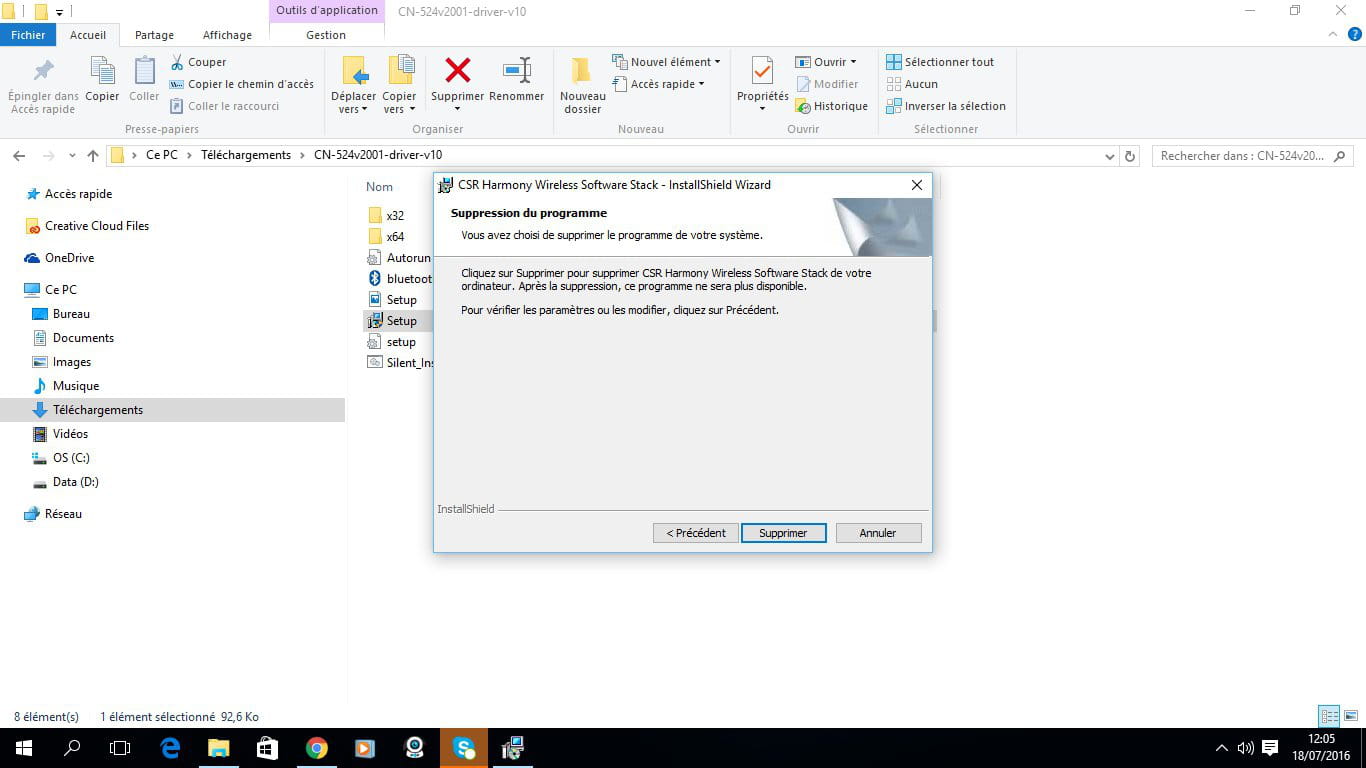The width and height of the screenshot is (1366, 768).
Task: Select Ce PC in navigation pane
Action: pyautogui.click(x=60, y=290)
